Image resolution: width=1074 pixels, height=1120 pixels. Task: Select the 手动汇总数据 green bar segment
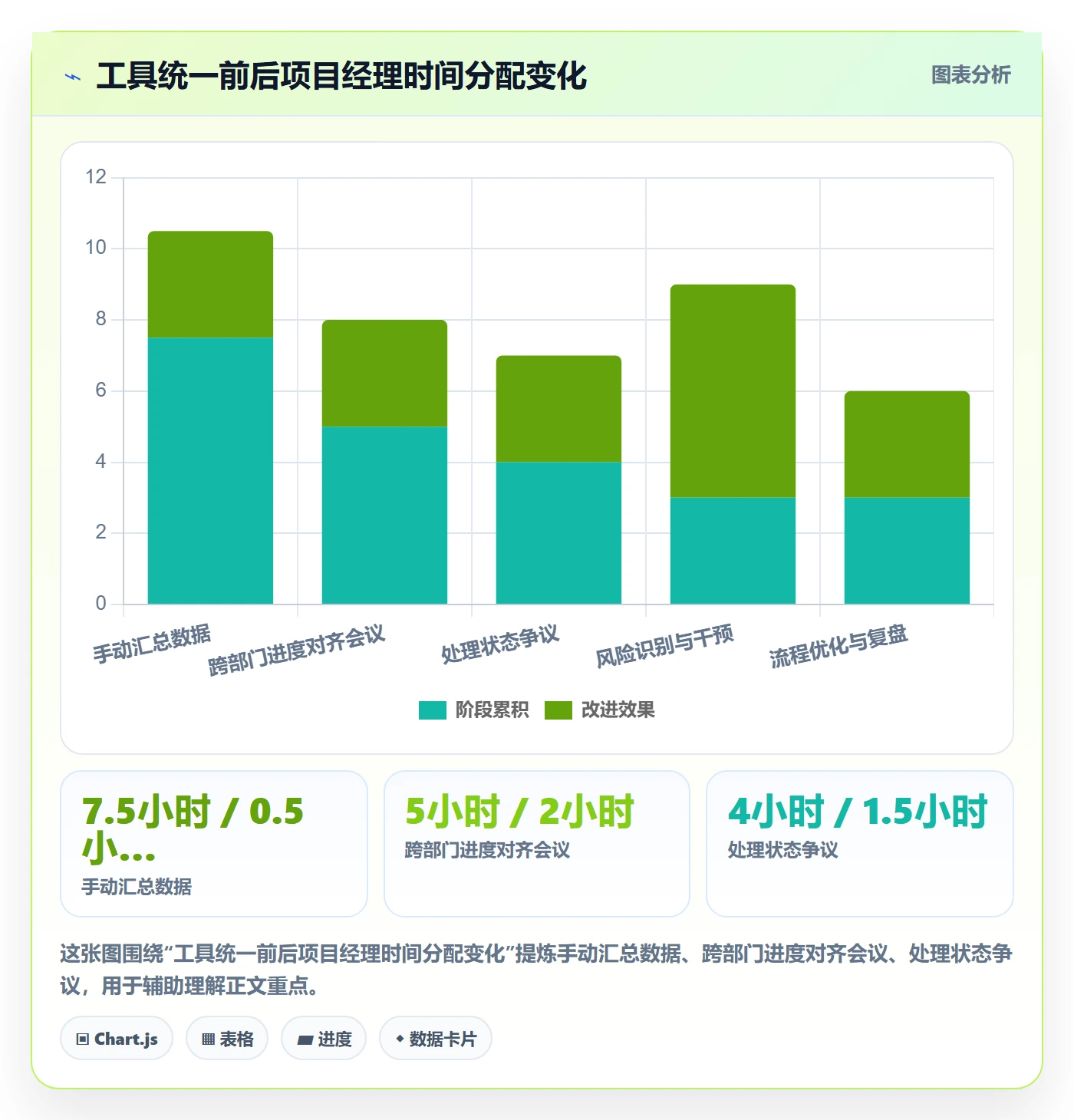point(210,285)
